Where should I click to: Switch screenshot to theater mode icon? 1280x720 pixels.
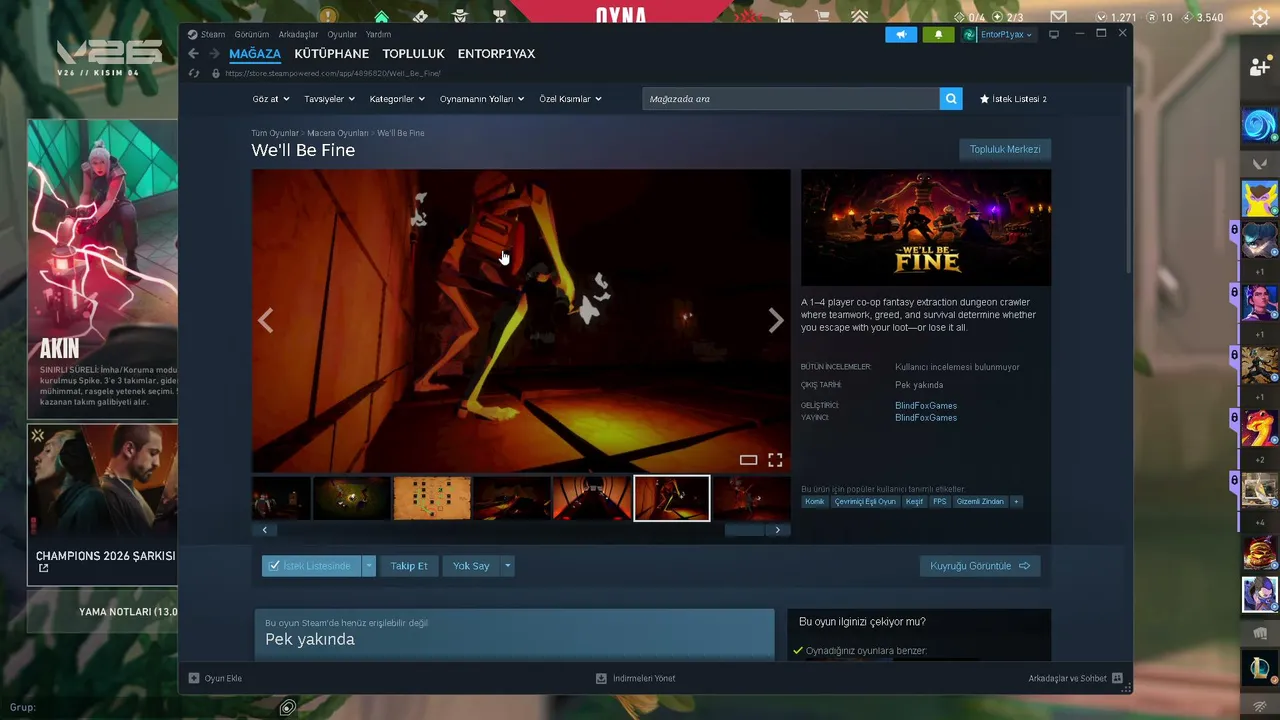(x=748, y=460)
